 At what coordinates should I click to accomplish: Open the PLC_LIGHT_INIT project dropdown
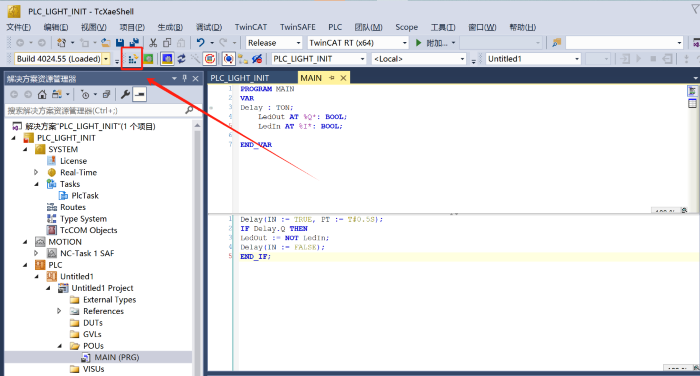click(362, 59)
